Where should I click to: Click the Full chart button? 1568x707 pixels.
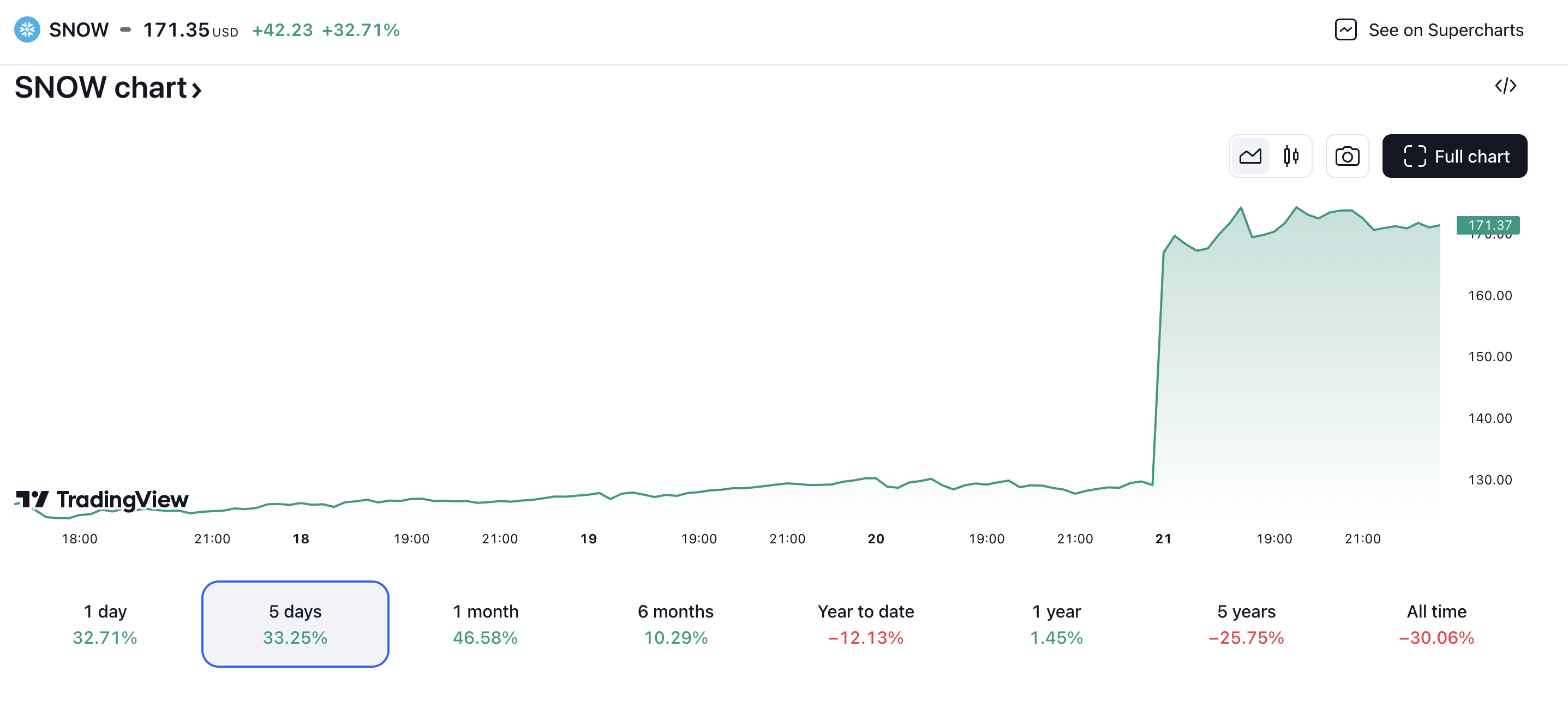[x=1454, y=156]
